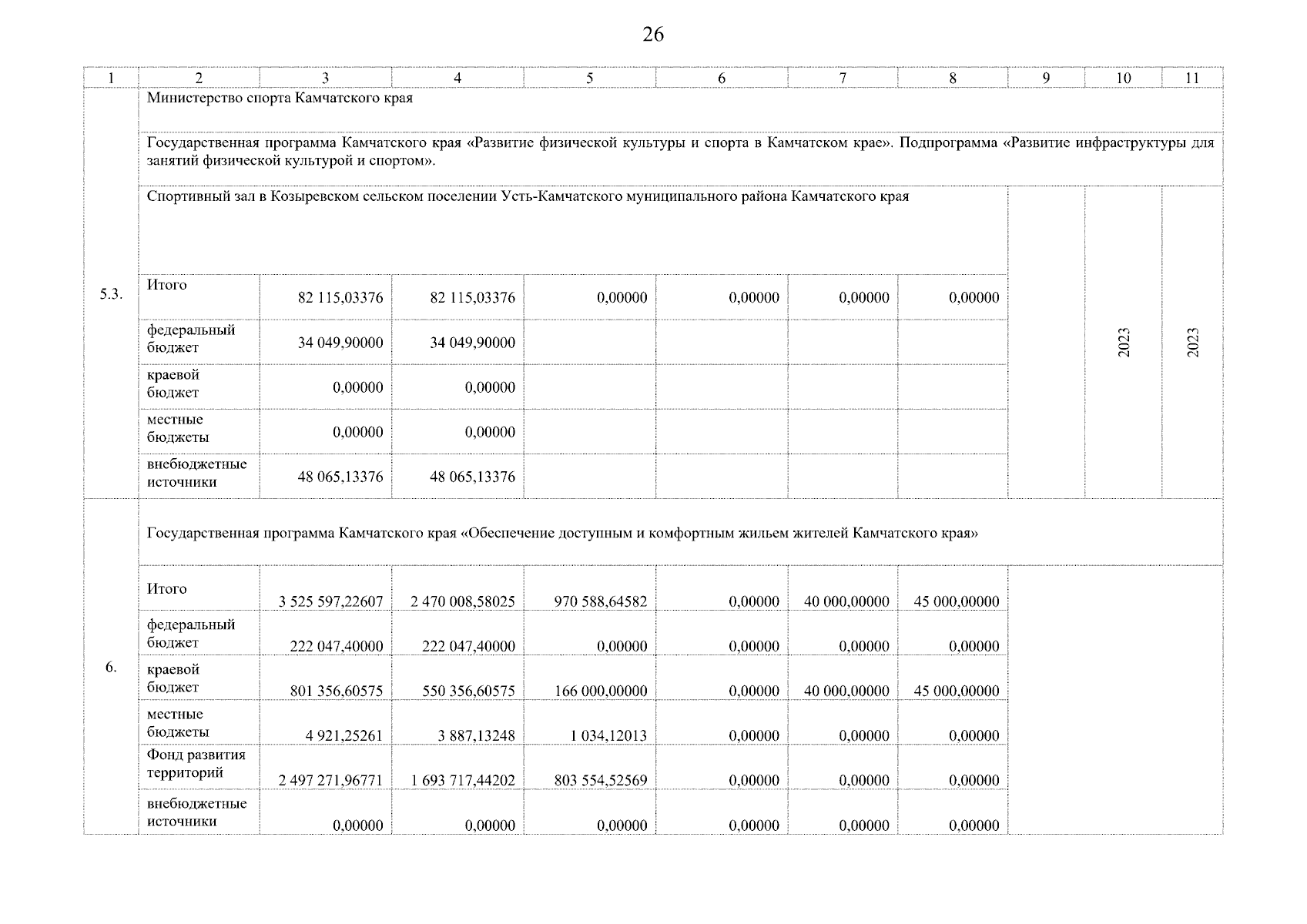Click the value 1 693 717,44202
Viewport: 1307px width, 924px height.
point(463,780)
